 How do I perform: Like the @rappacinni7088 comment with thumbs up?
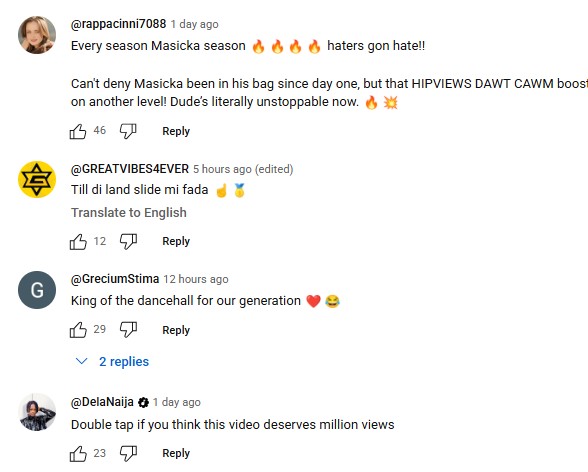pos(78,131)
